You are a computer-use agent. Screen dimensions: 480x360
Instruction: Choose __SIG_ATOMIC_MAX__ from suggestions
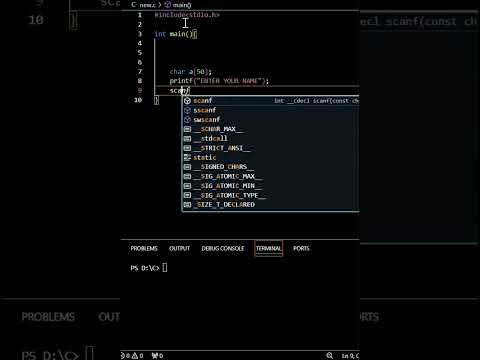pyautogui.click(x=271, y=176)
